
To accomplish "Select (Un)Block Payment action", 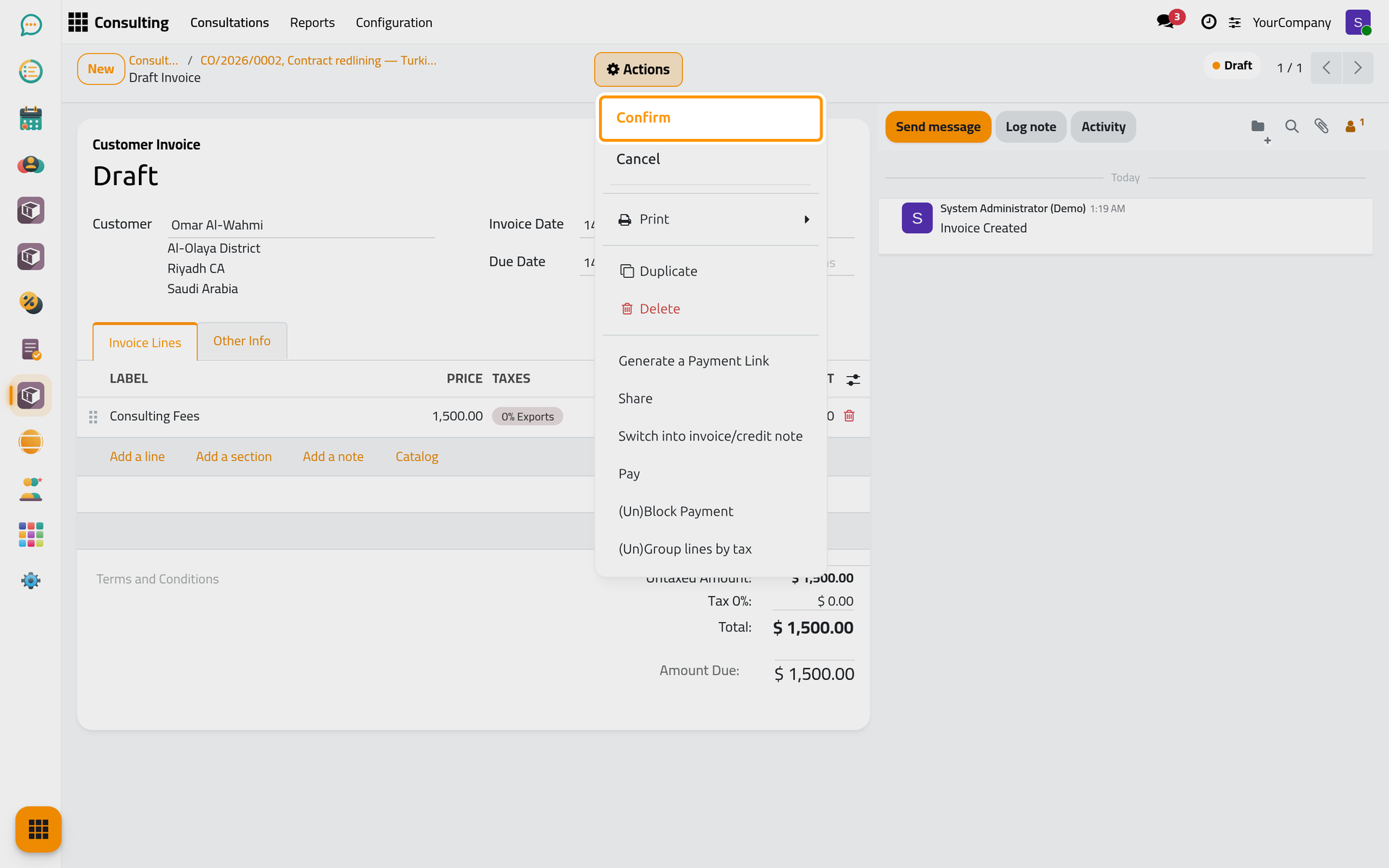I will point(710,511).
